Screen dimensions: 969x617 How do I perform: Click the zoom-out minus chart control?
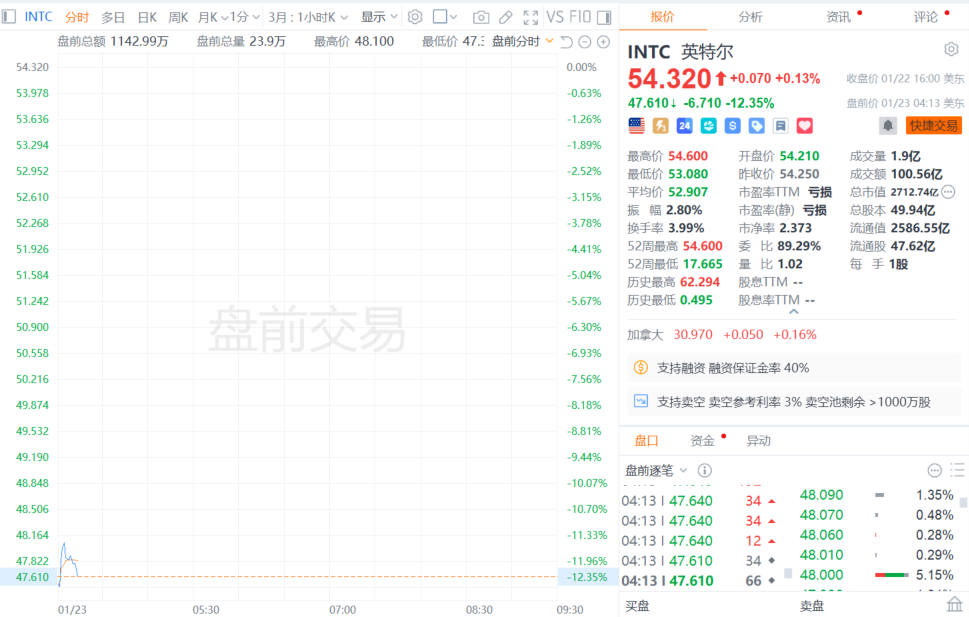coord(585,41)
